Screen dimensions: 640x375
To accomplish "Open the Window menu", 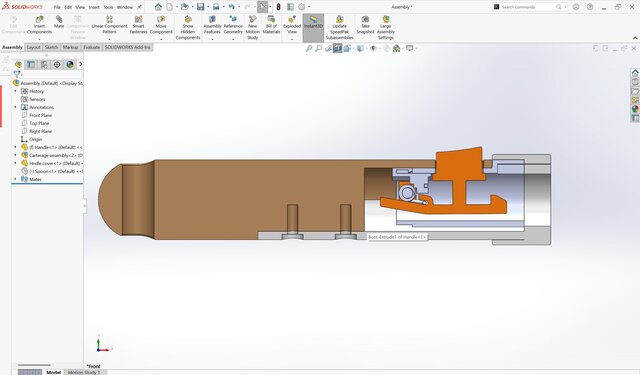I will [124, 7].
